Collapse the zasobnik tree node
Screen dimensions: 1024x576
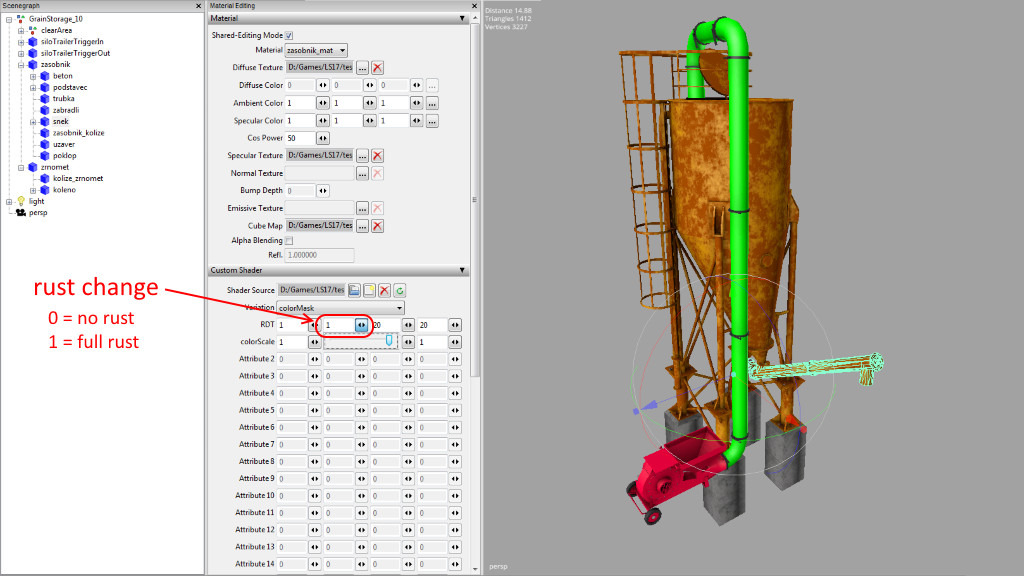tap(21, 64)
